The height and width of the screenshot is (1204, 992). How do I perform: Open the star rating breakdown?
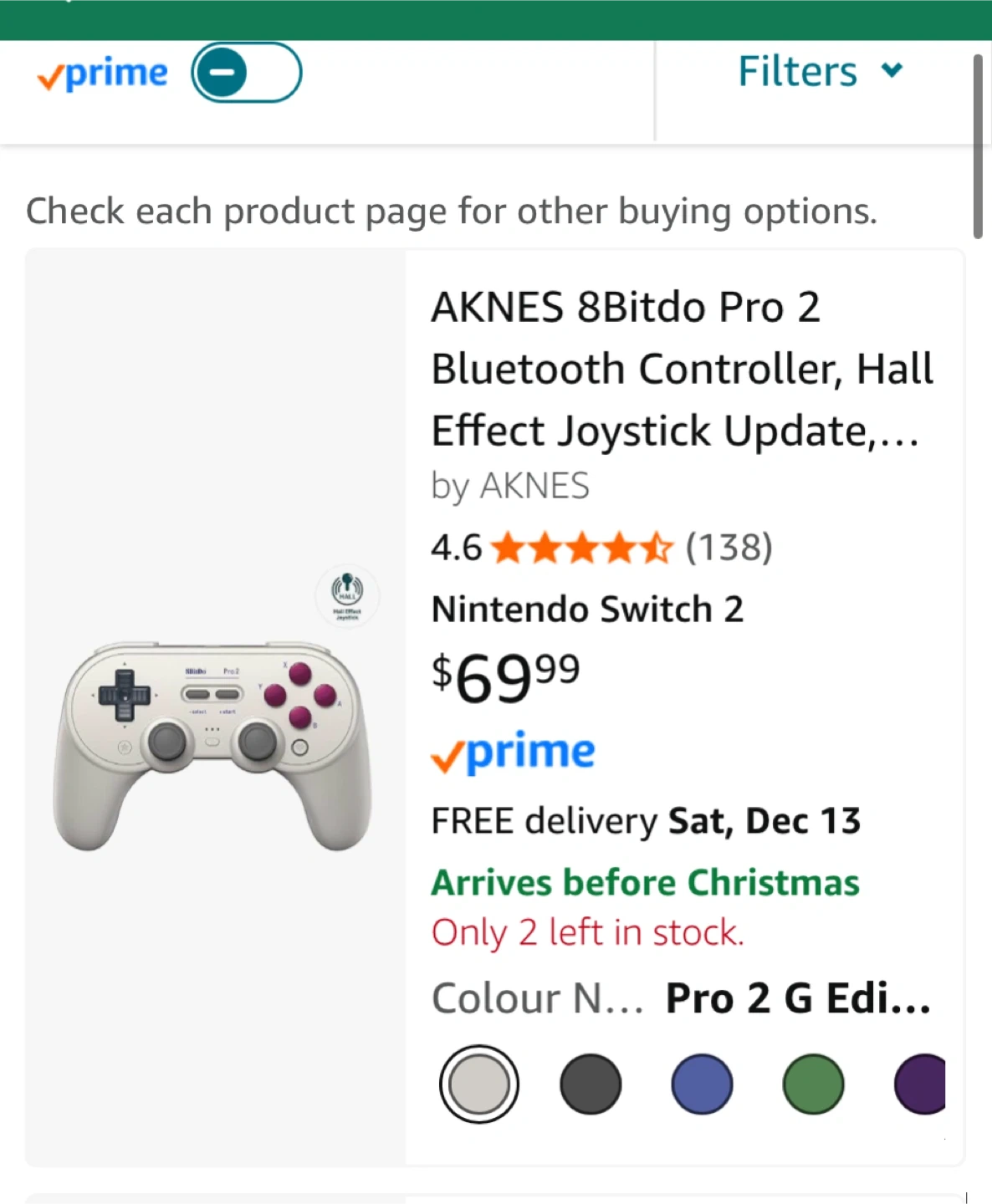(581, 548)
